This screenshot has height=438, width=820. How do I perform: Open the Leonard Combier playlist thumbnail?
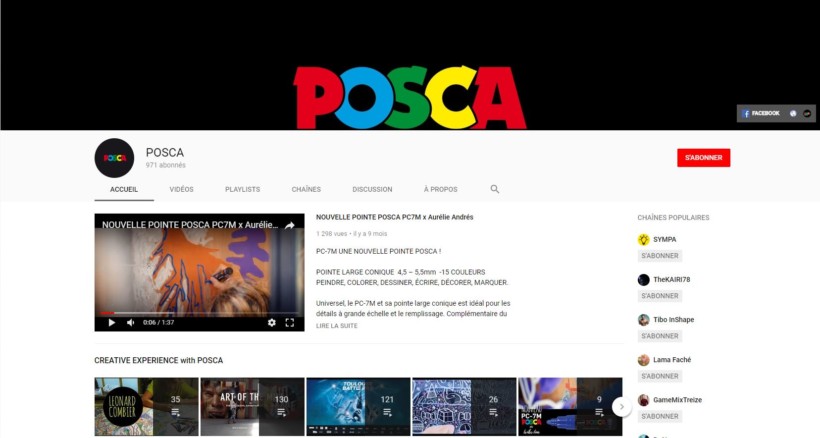point(146,407)
